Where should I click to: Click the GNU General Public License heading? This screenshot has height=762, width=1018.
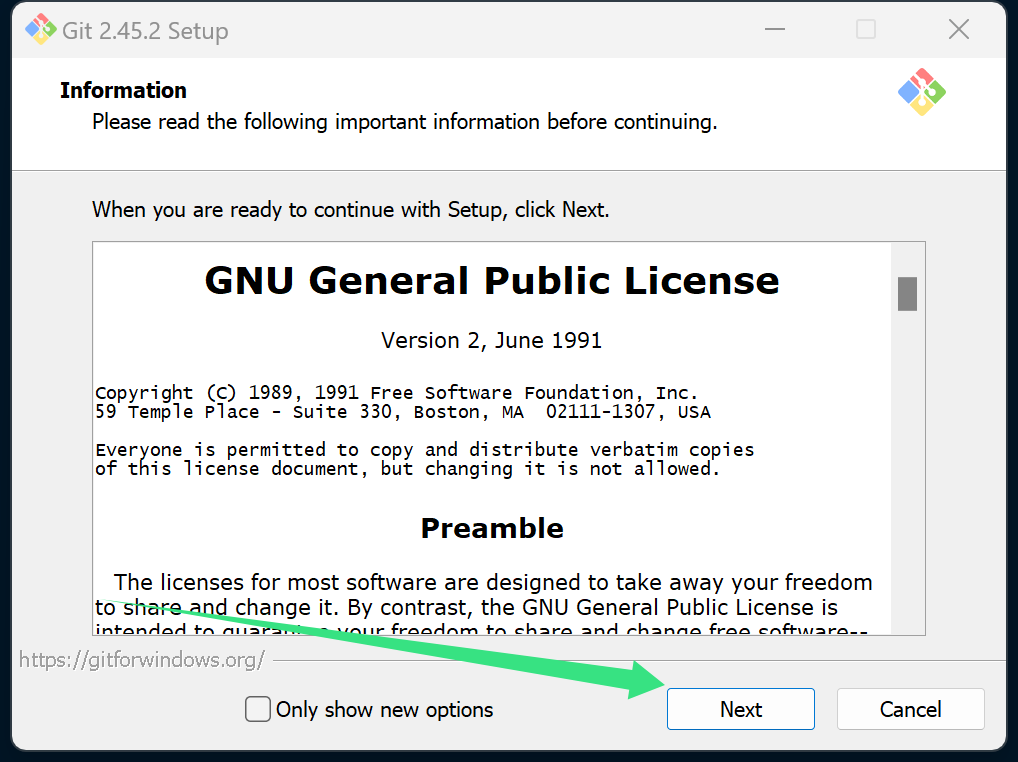pos(491,281)
